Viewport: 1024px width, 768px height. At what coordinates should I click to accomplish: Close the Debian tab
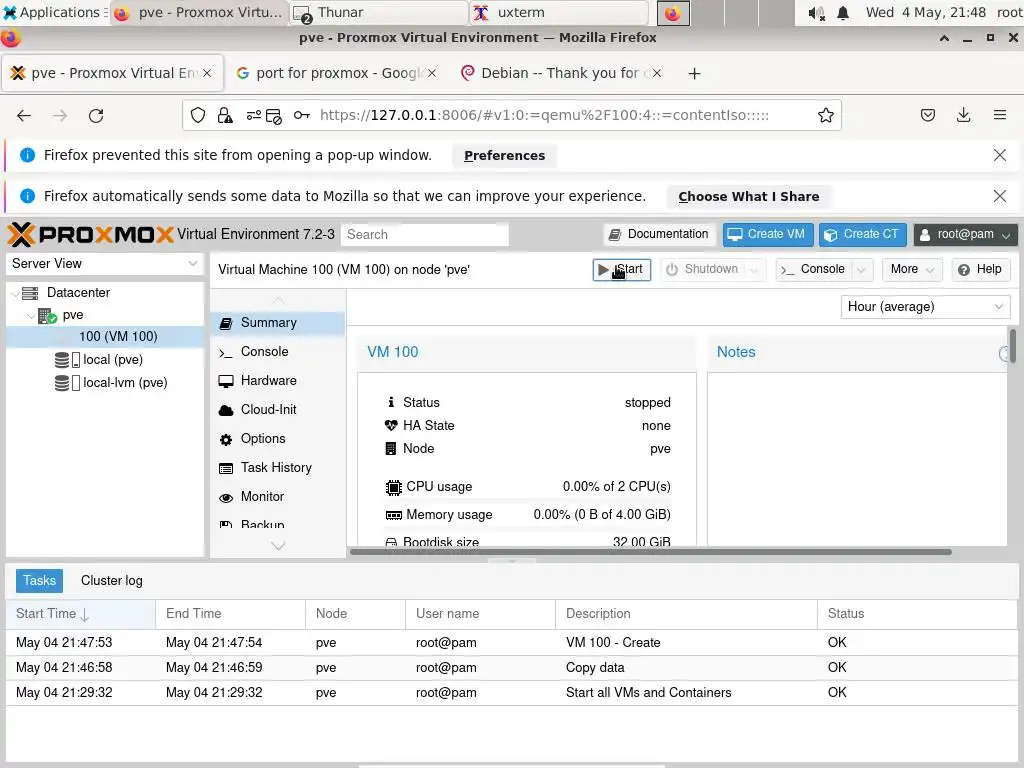pyautogui.click(x=657, y=73)
